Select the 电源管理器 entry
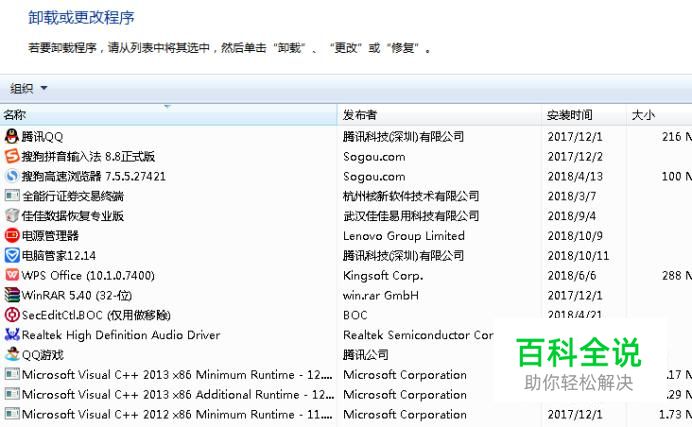 click(x=50, y=236)
